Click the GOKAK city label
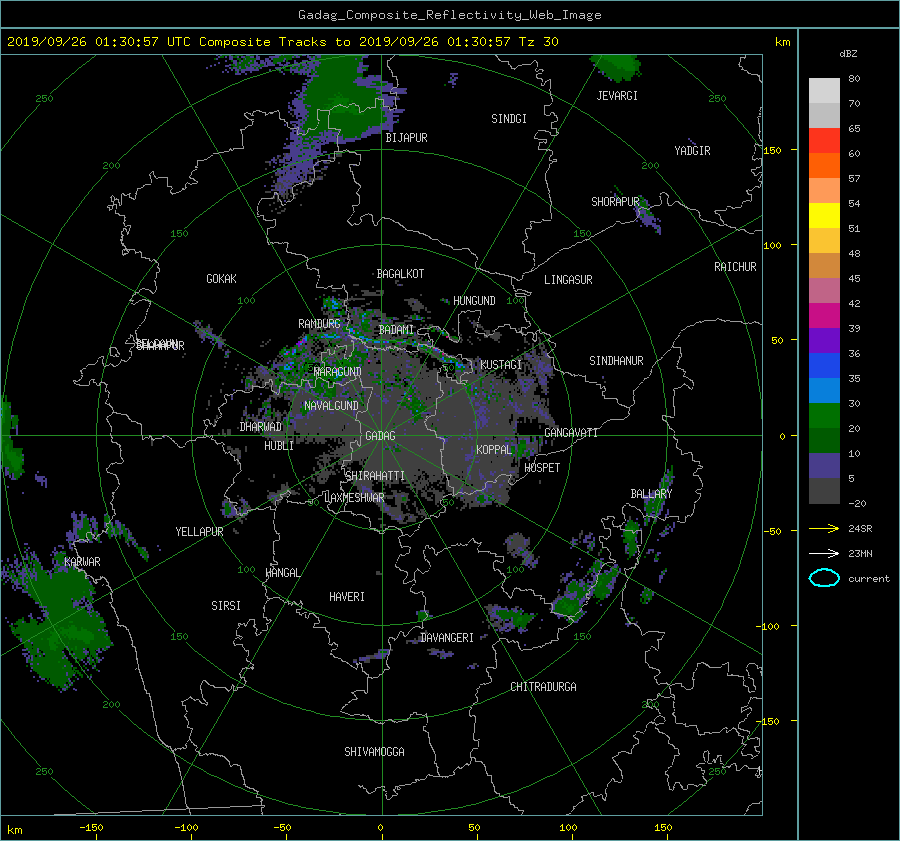The image size is (900, 841). 221,279
